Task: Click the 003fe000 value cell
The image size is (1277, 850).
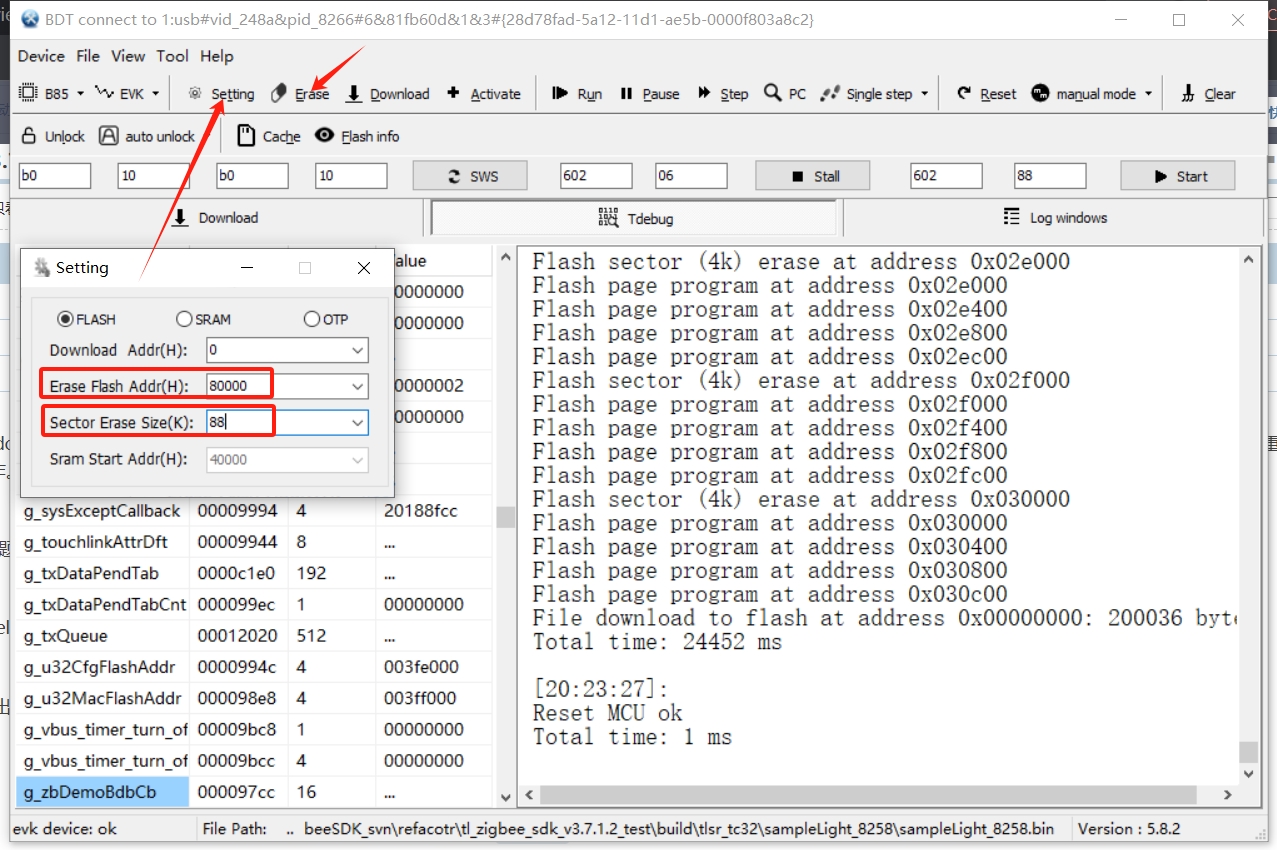Action: 434,667
